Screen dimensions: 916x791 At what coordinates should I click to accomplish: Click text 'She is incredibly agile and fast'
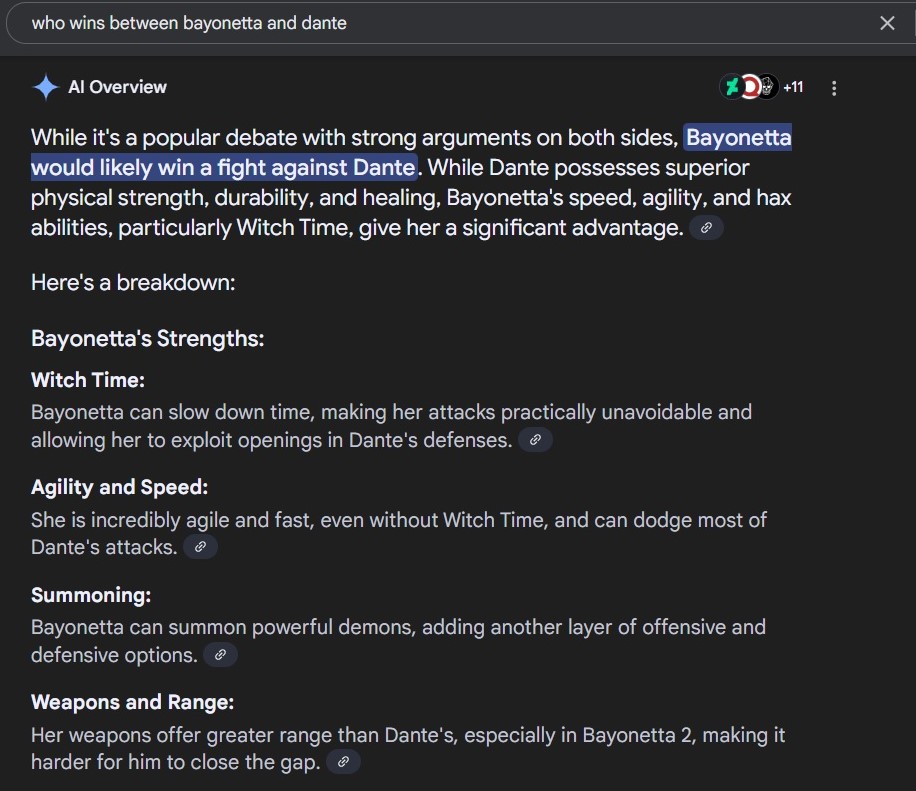click(172, 520)
